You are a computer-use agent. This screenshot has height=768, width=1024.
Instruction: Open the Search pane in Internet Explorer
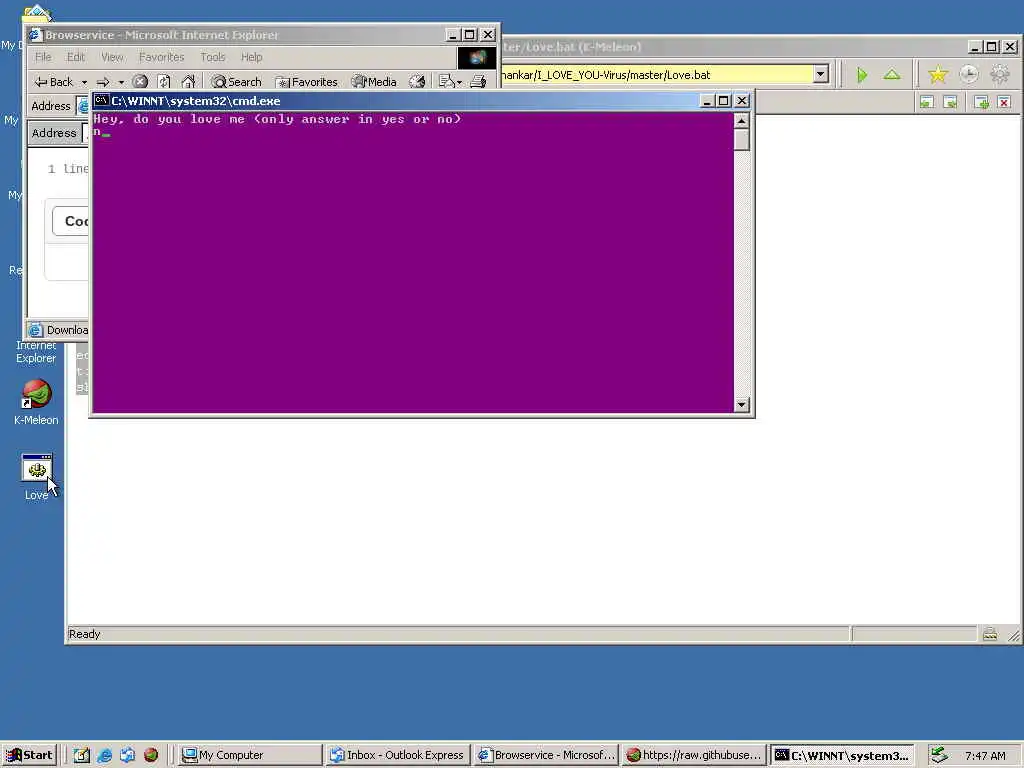tap(236, 82)
